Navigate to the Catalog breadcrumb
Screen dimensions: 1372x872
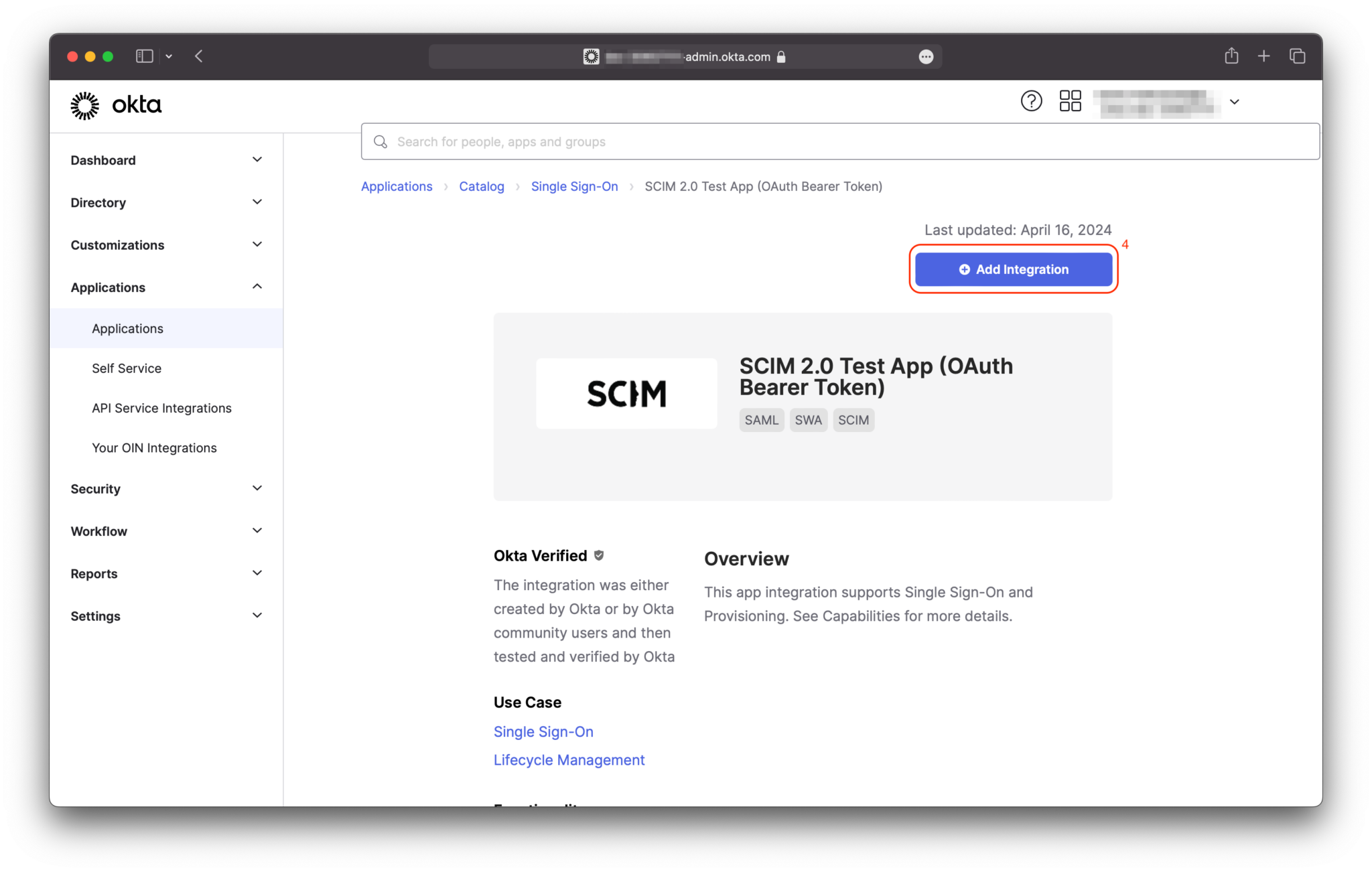tap(481, 186)
